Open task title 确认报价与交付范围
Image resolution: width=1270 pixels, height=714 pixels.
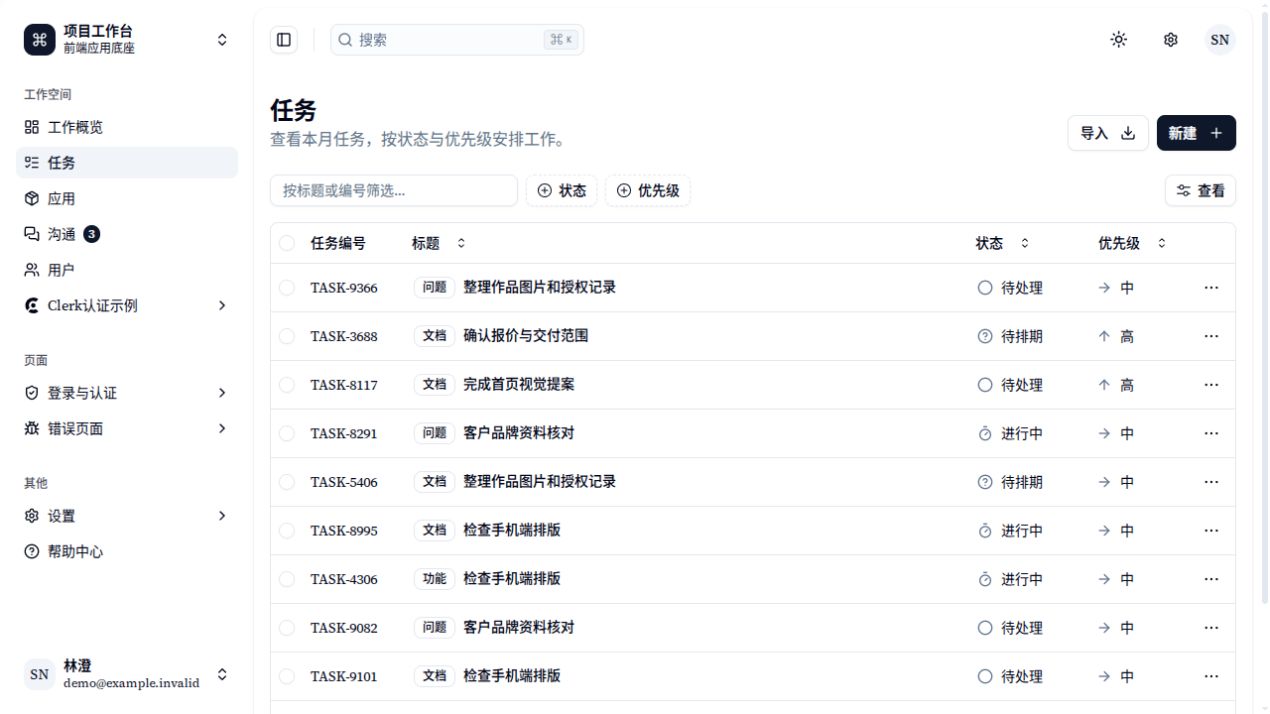click(x=526, y=336)
